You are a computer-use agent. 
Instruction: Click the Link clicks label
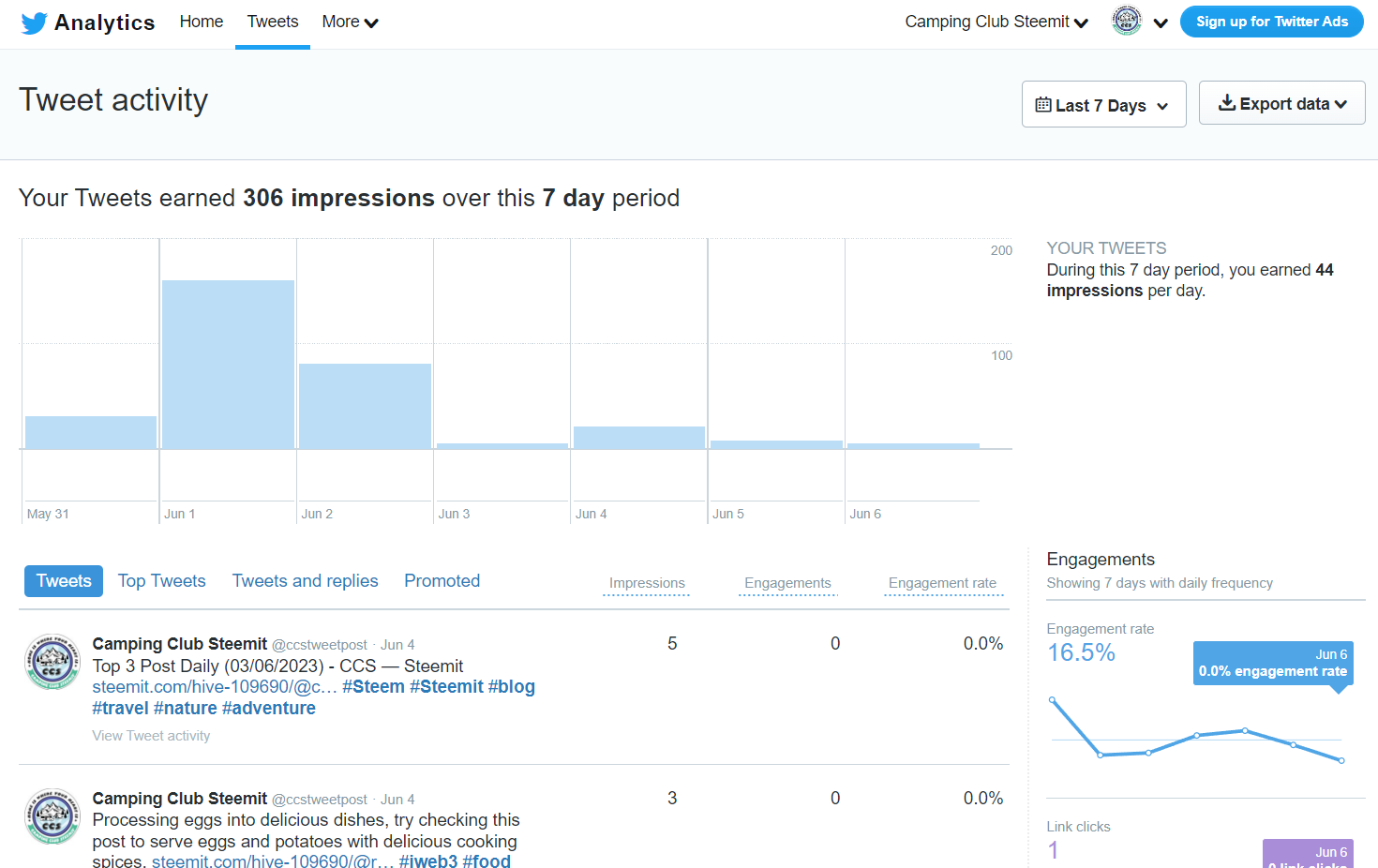pyautogui.click(x=1078, y=827)
